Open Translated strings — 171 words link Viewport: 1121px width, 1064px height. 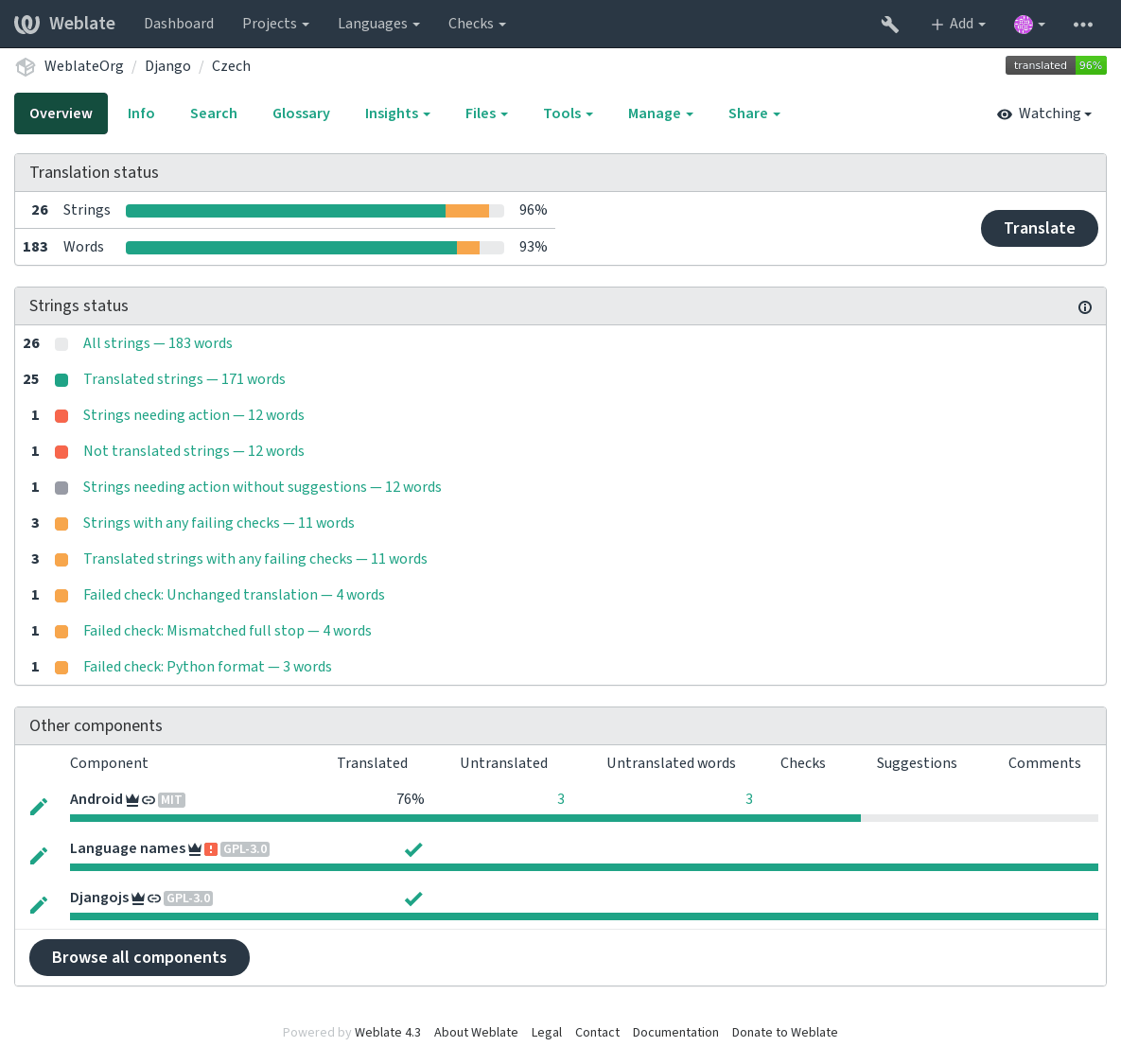184,379
